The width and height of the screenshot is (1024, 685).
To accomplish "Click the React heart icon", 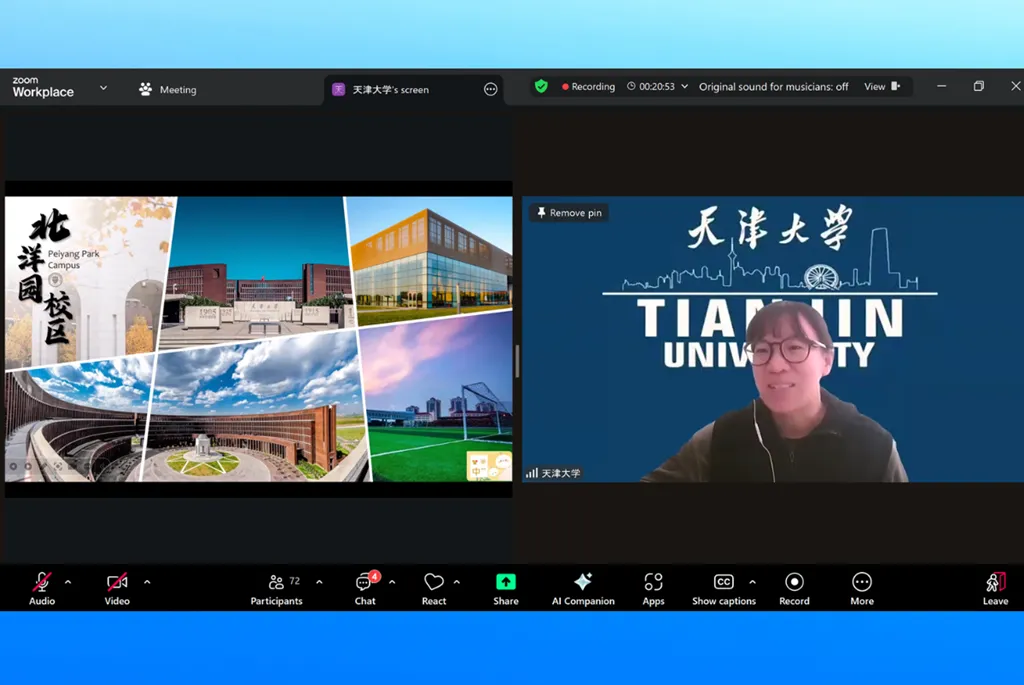I will tap(433, 588).
